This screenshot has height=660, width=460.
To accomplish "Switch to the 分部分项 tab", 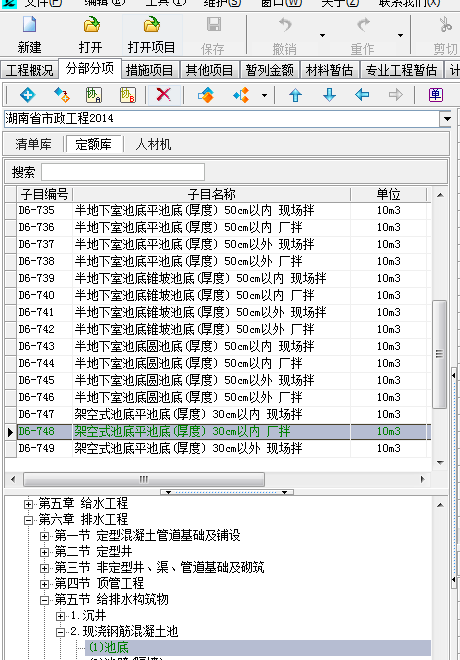I will point(90,69).
